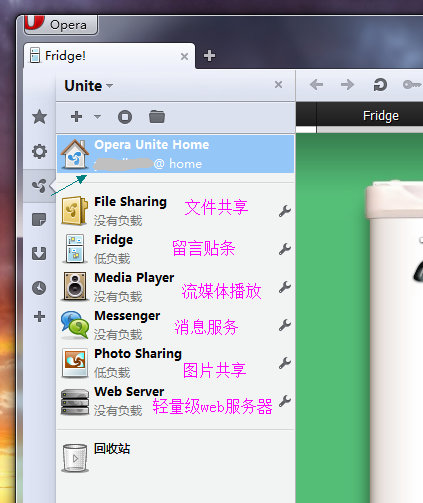Close the Unite side panel
This screenshot has height=503, width=423.
click(x=278, y=85)
